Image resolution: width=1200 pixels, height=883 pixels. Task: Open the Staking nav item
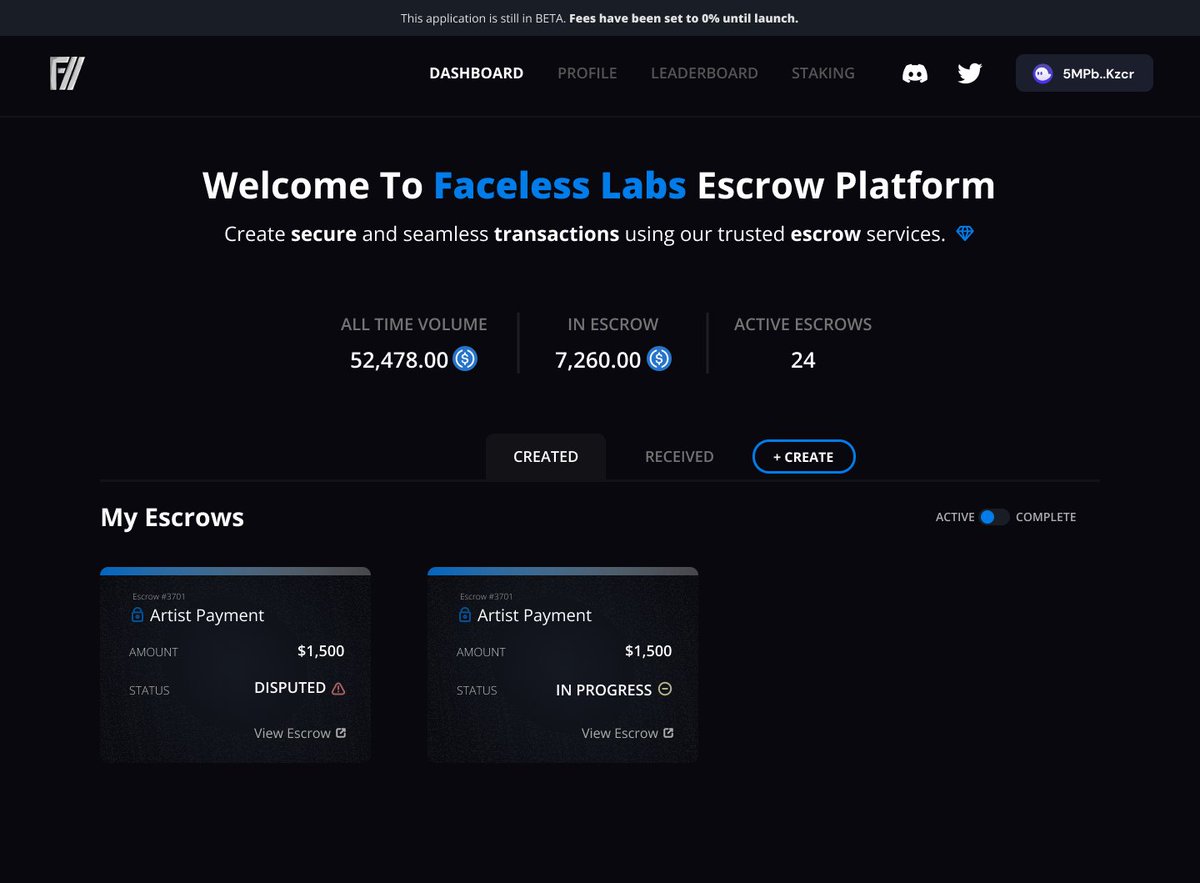pyautogui.click(x=823, y=73)
